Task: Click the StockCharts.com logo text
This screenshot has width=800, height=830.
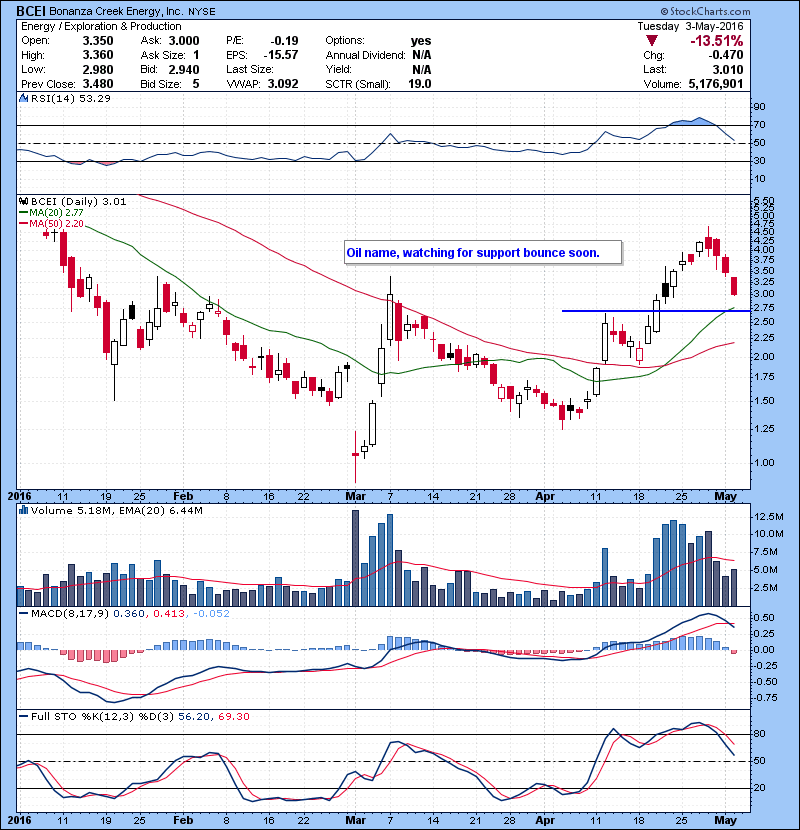Action: (705, 11)
